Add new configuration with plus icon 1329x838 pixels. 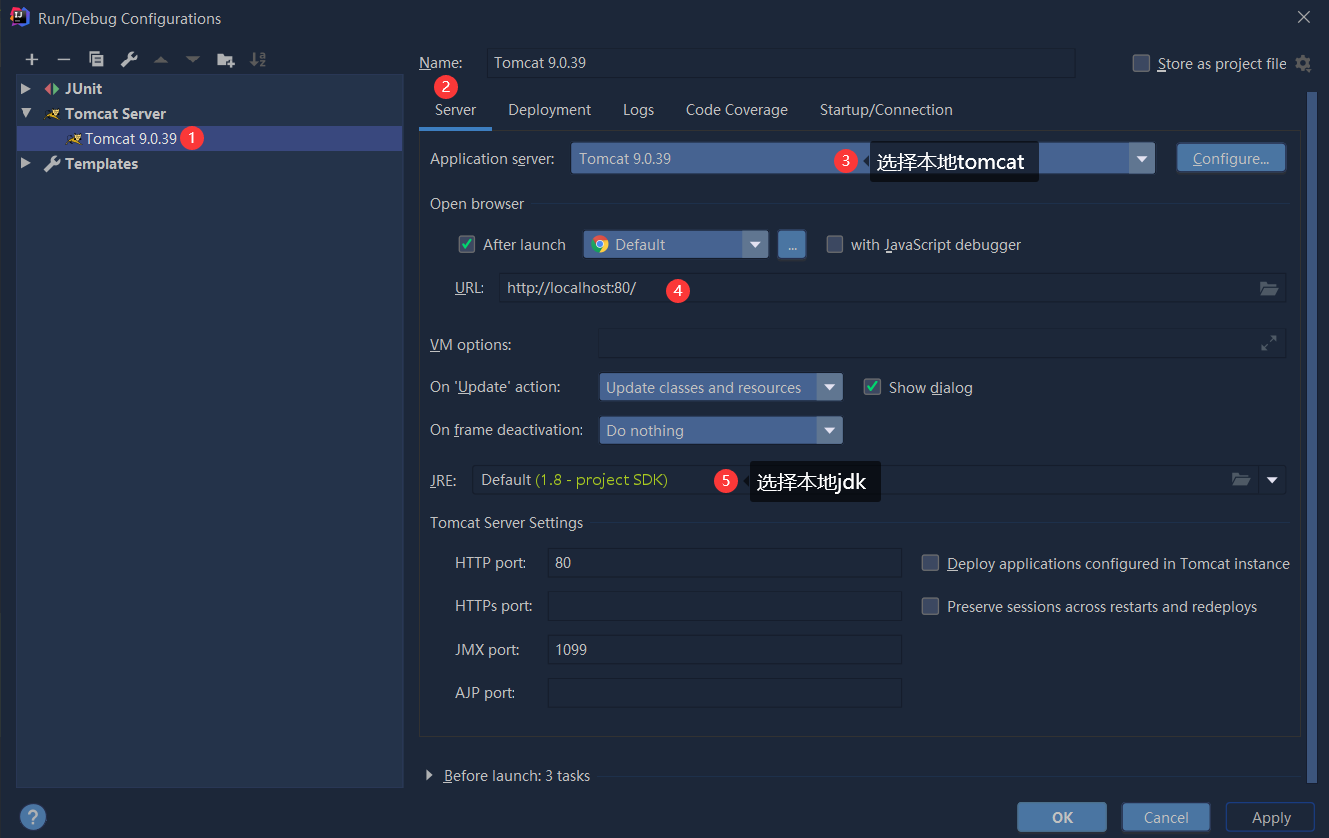(32, 60)
